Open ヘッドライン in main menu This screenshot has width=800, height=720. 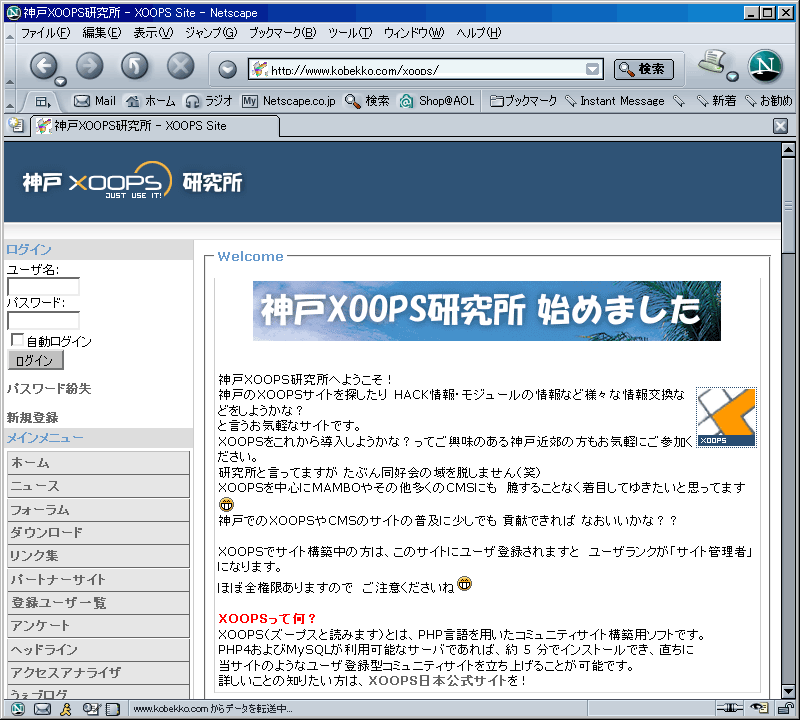pos(98,650)
